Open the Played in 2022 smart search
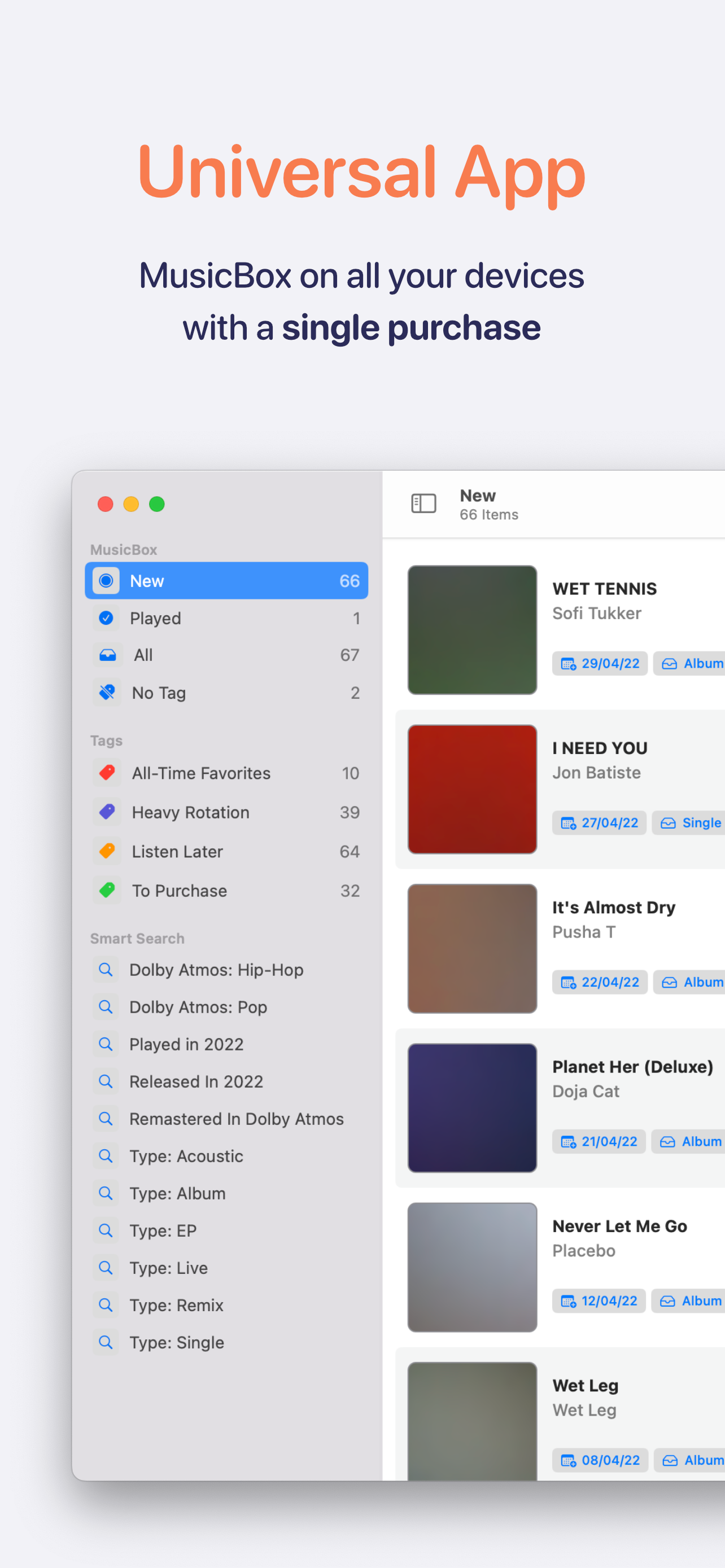Image resolution: width=725 pixels, height=1568 pixels. pyautogui.click(x=186, y=1044)
